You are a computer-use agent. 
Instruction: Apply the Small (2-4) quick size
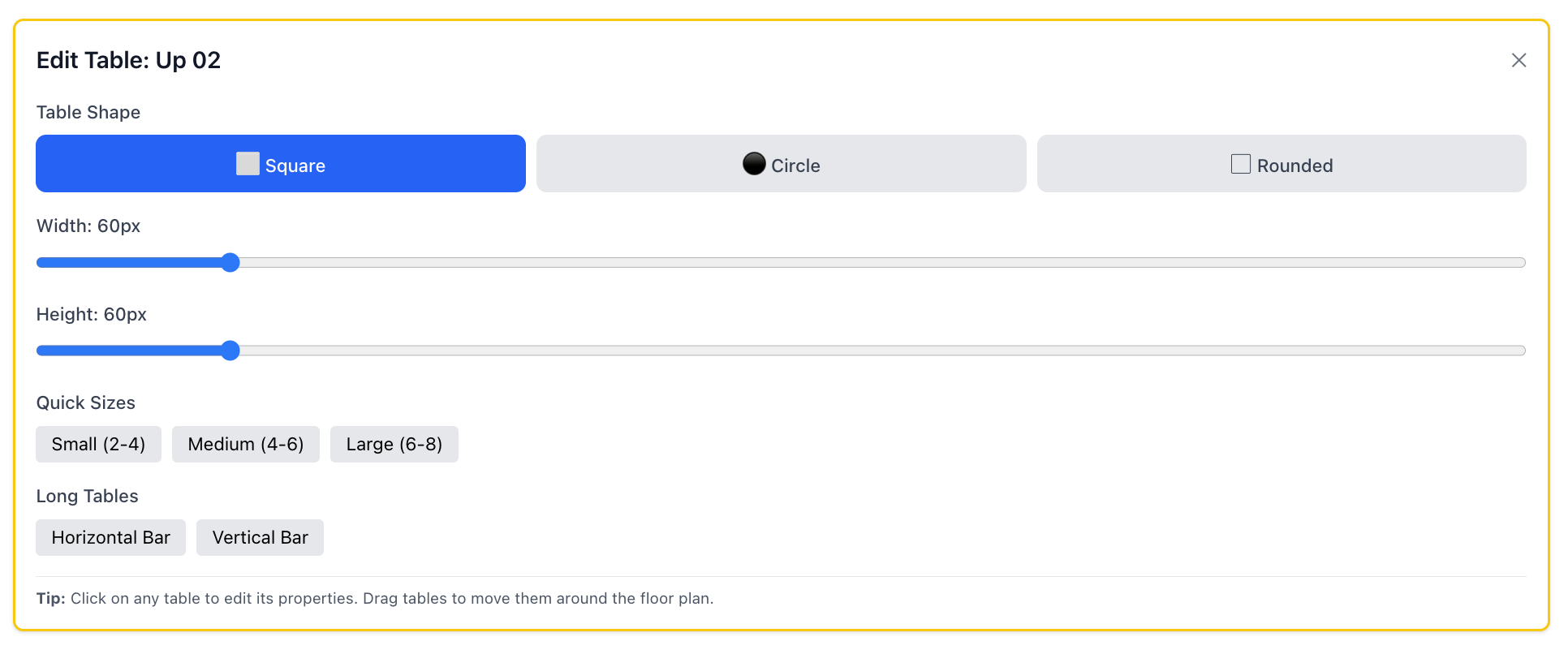click(98, 444)
